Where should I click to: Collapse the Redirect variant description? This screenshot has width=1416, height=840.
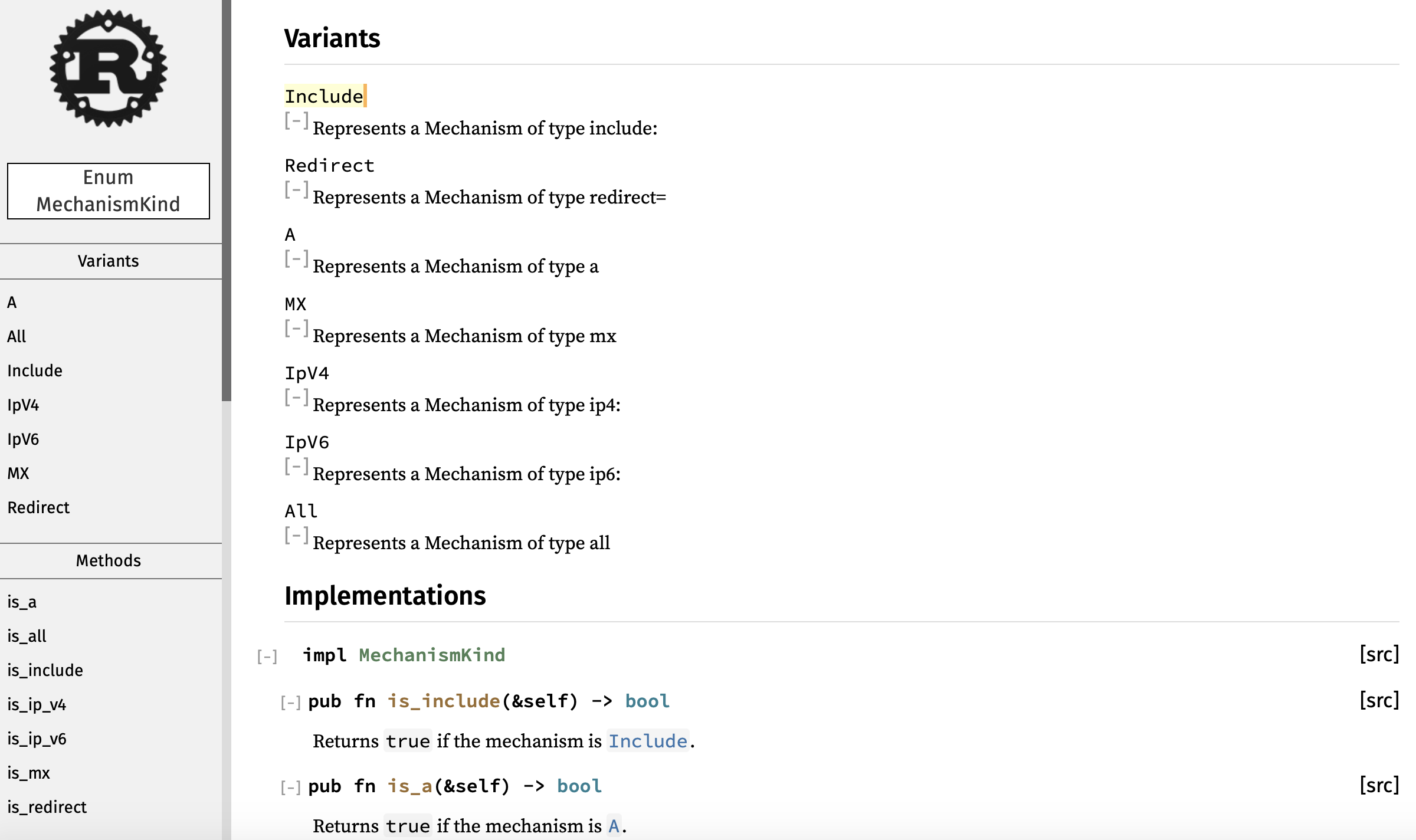click(296, 191)
